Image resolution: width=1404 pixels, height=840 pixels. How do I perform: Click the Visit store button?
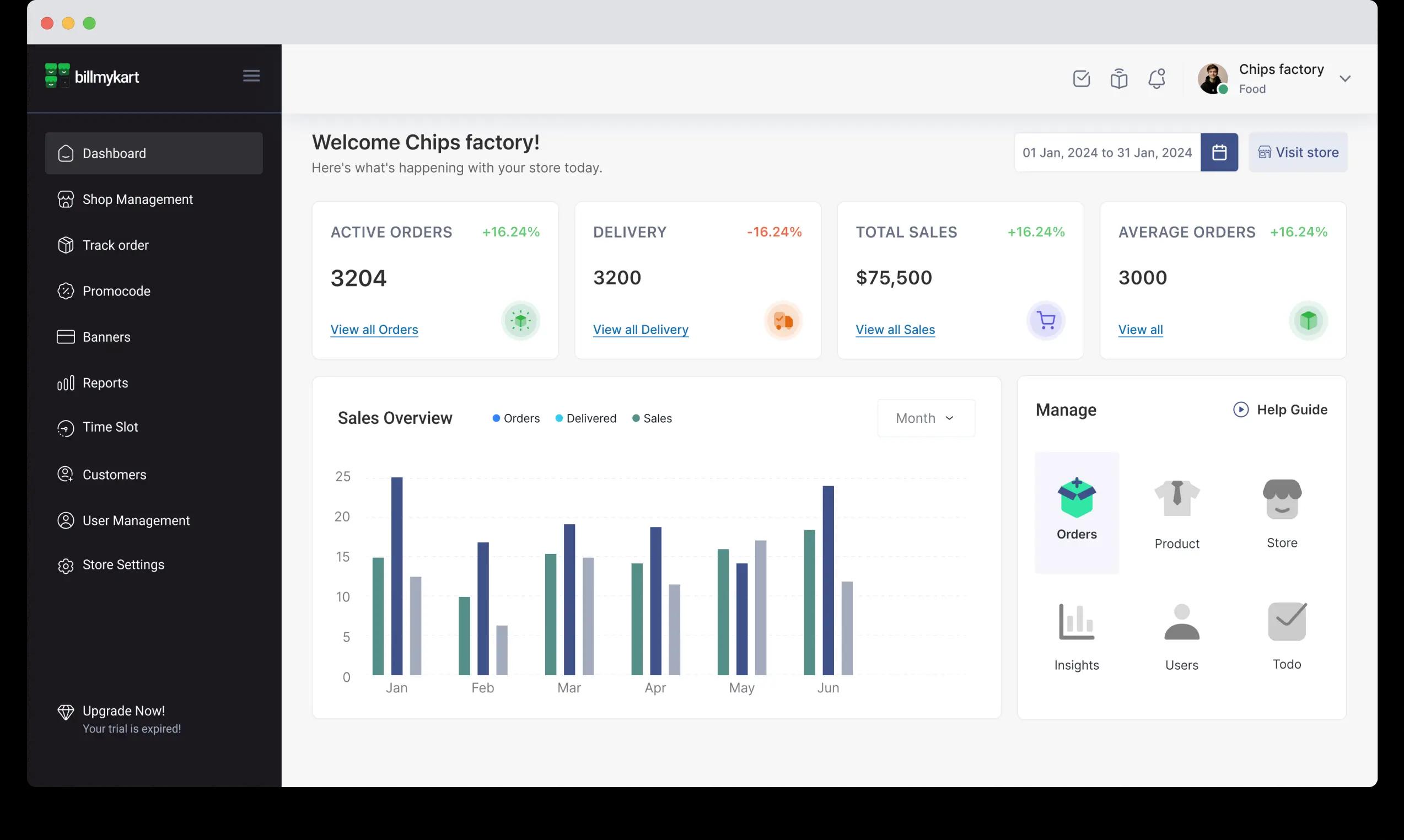point(1298,152)
